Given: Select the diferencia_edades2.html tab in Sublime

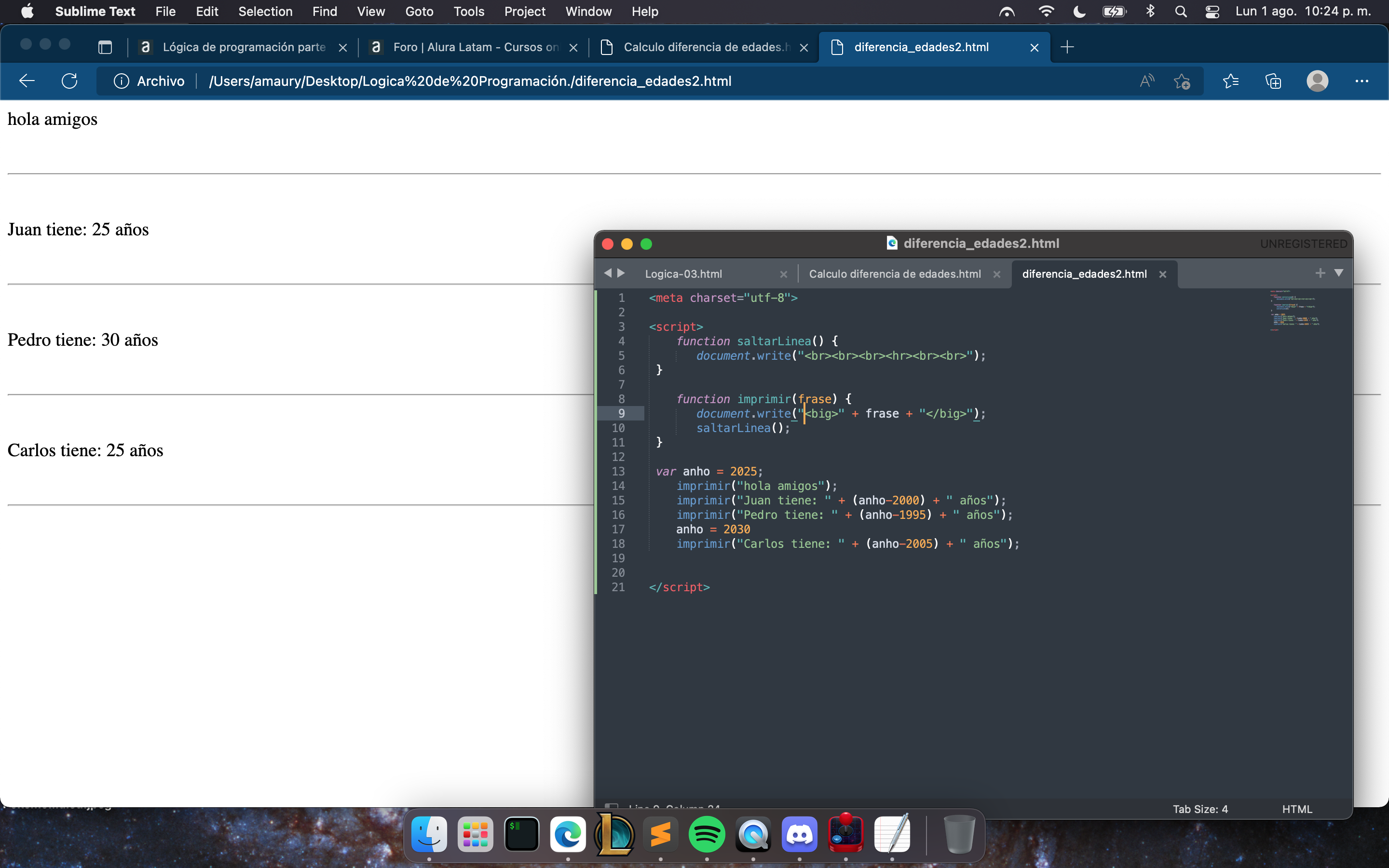Looking at the screenshot, I should coord(1084,273).
